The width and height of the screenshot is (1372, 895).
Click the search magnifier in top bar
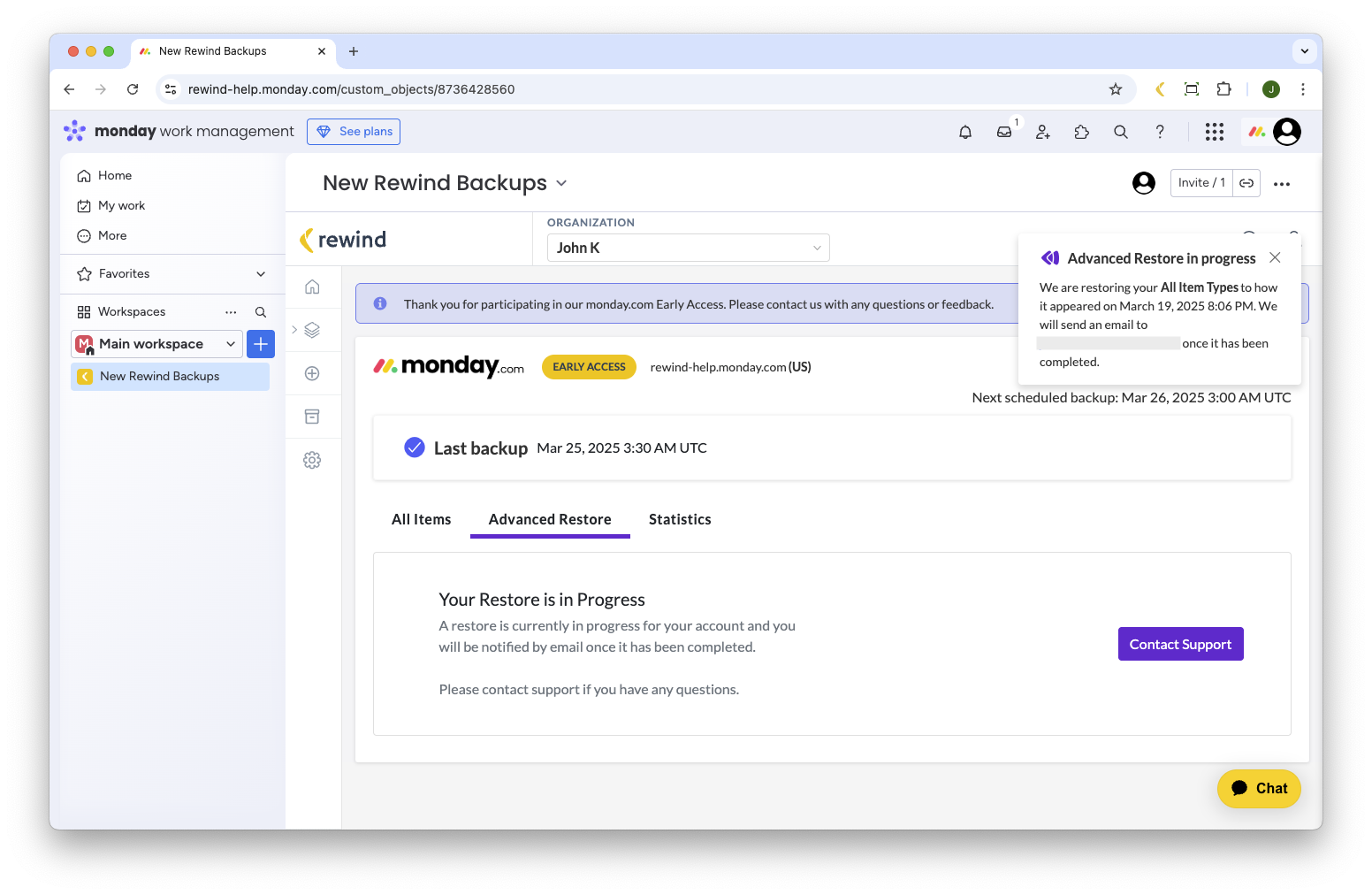pyautogui.click(x=1121, y=132)
